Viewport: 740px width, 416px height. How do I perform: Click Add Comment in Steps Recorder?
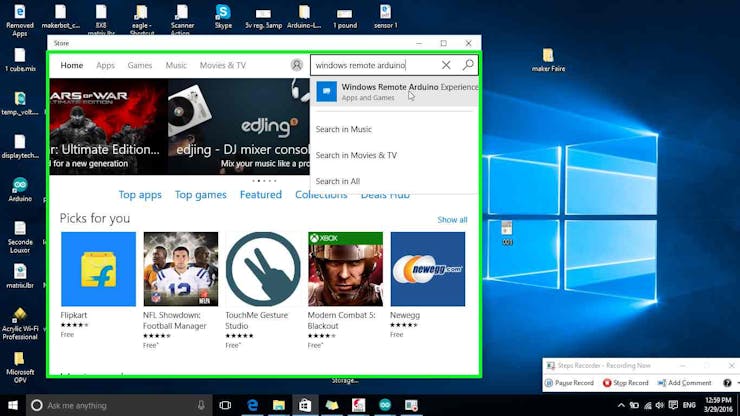pyautogui.click(x=684, y=382)
